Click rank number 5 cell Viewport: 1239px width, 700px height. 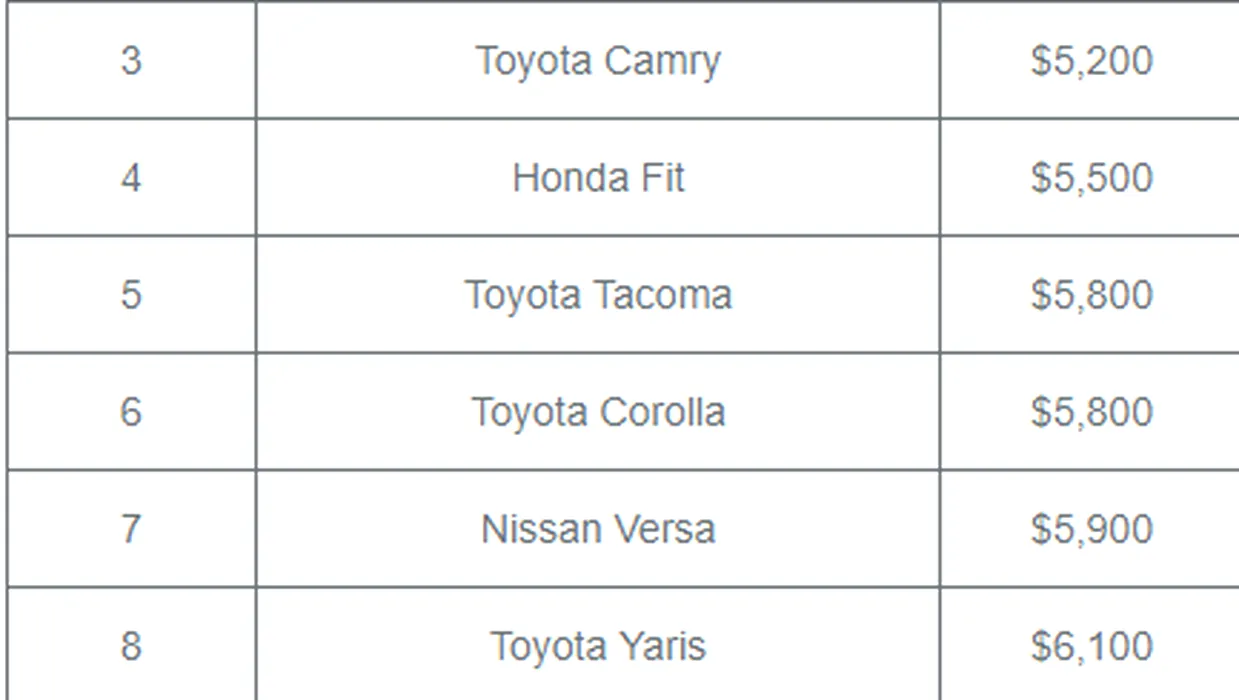click(x=131, y=295)
